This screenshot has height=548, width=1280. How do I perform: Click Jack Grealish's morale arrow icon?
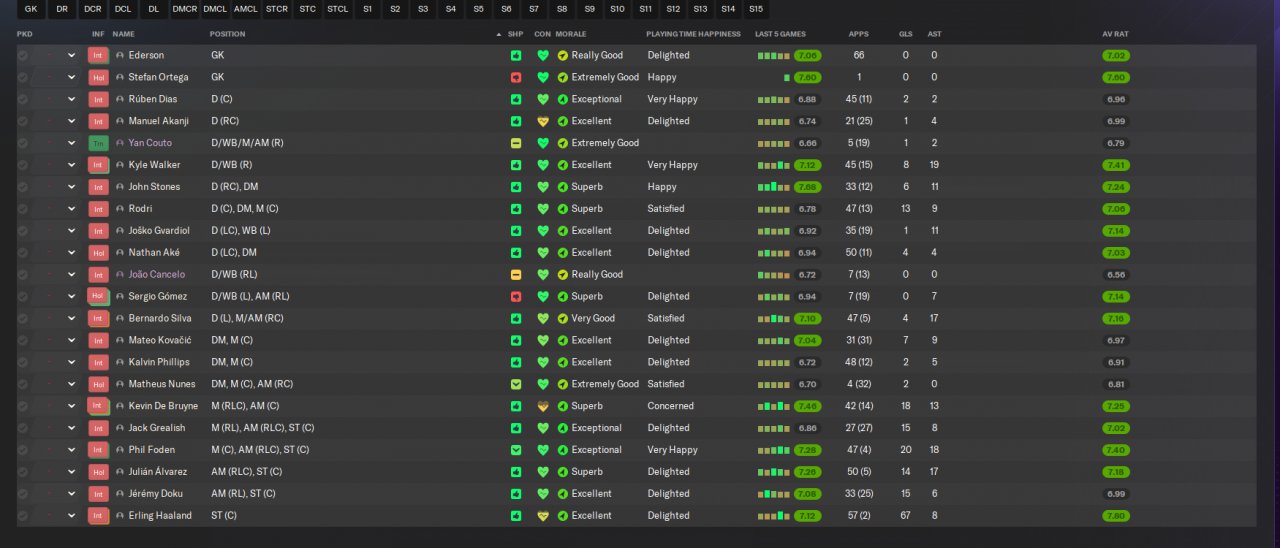coord(563,428)
